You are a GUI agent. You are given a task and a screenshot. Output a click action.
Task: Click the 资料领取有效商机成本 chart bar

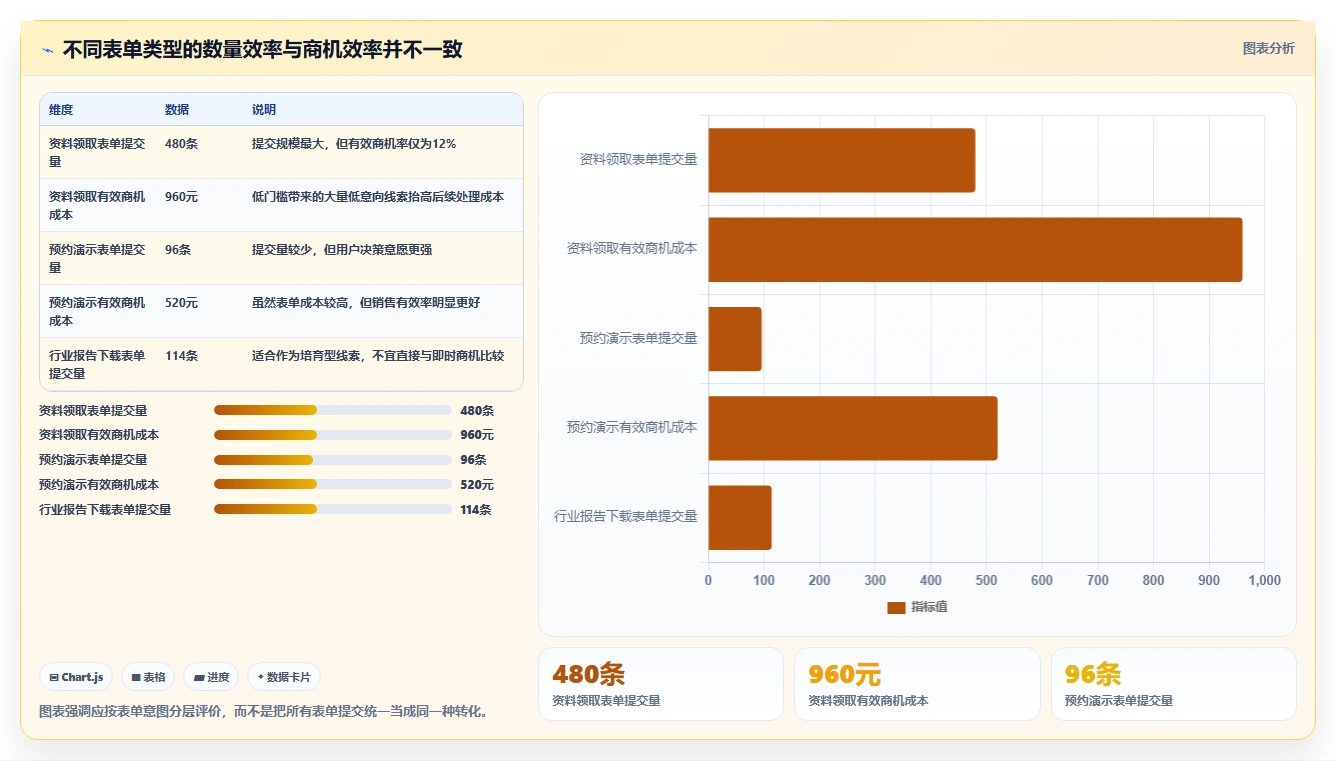[x=975, y=249]
